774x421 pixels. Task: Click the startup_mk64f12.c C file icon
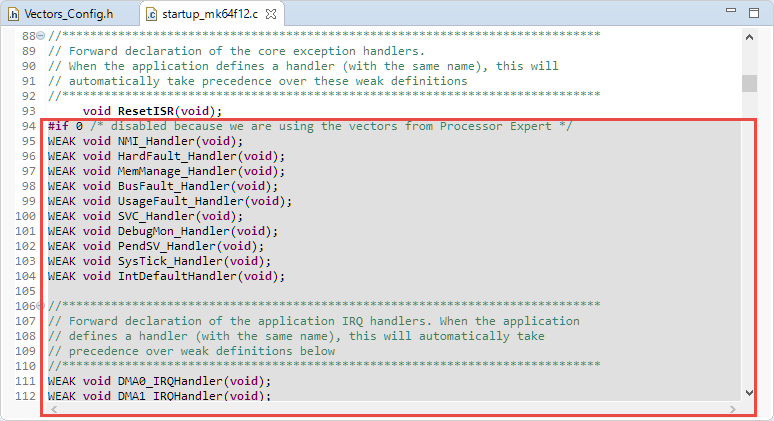[x=151, y=14]
